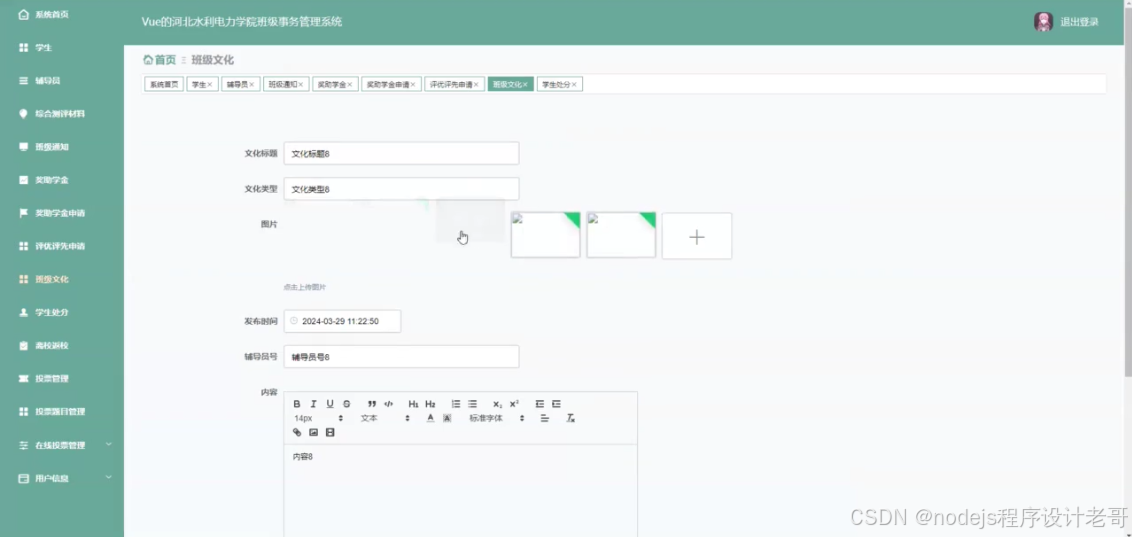The height and width of the screenshot is (537, 1132).
Task: Open the 标准字体 font family dropdown
Action: tap(497, 418)
